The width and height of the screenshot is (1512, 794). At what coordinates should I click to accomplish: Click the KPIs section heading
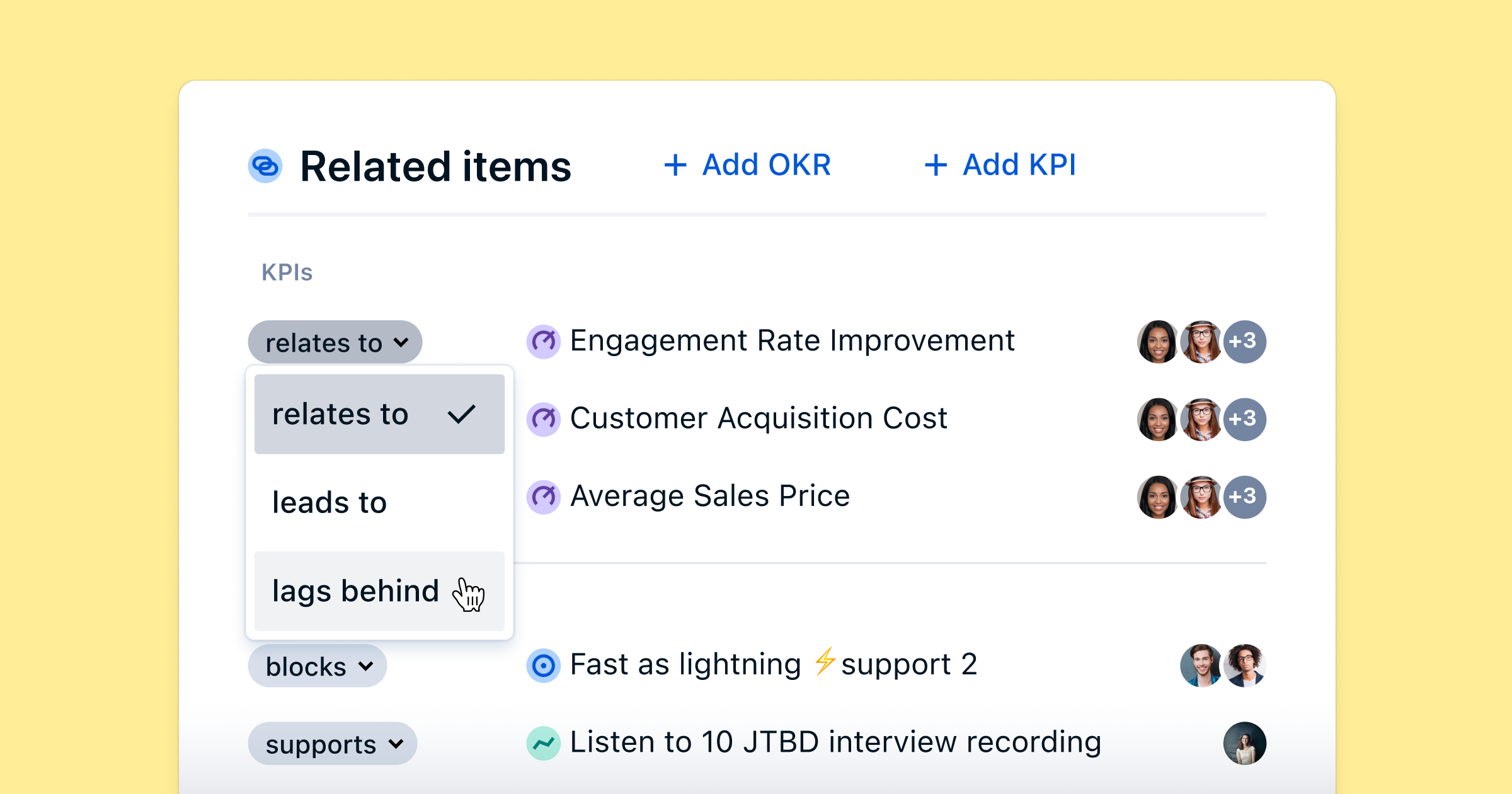(x=287, y=272)
